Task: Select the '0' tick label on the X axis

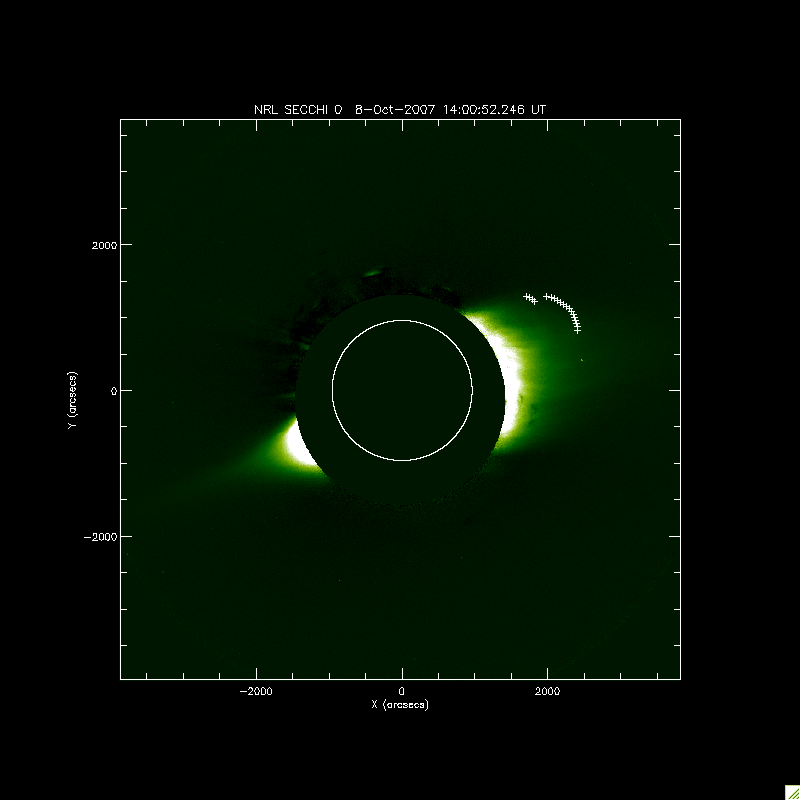Action: pos(402,691)
